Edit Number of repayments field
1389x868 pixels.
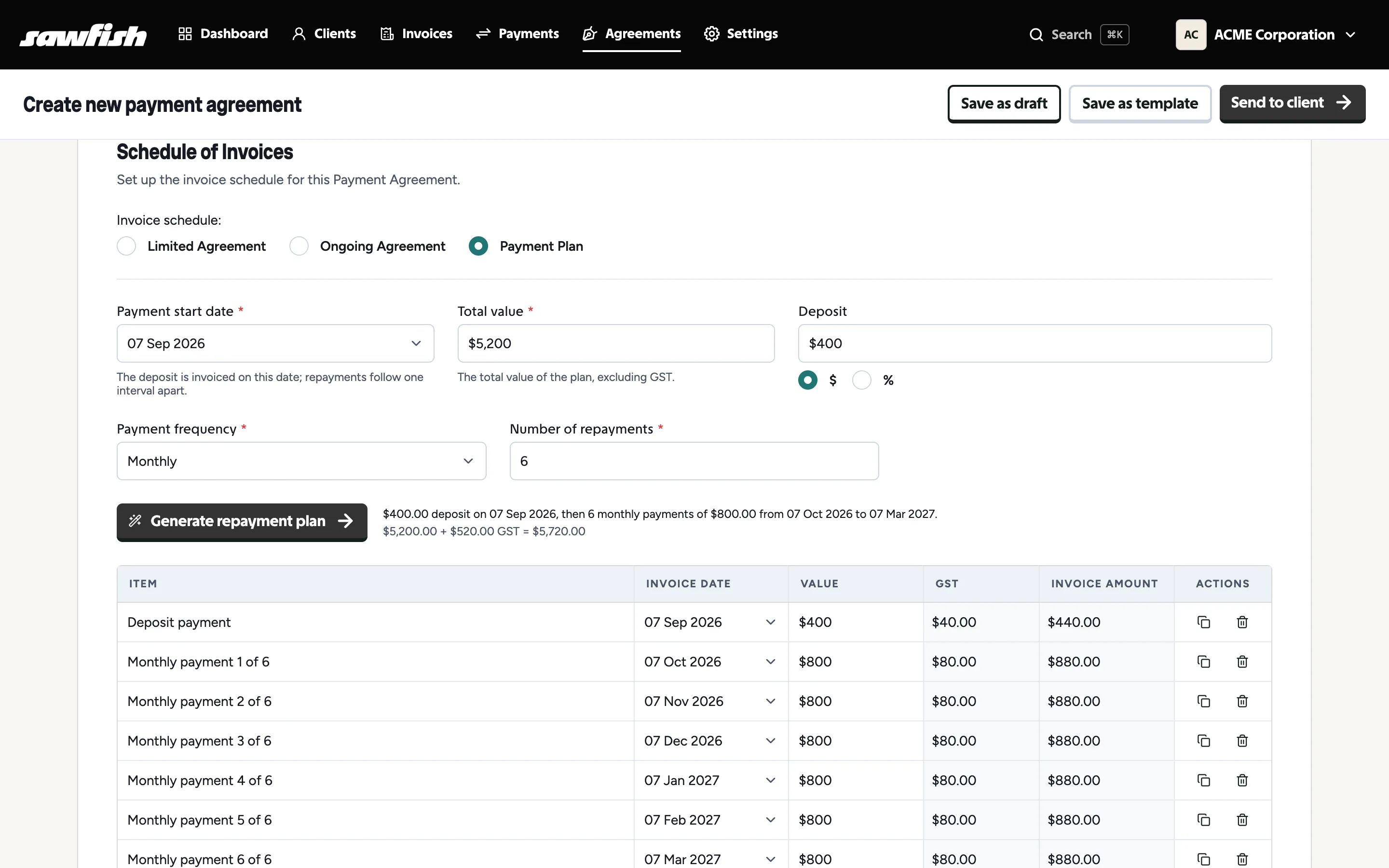point(694,461)
